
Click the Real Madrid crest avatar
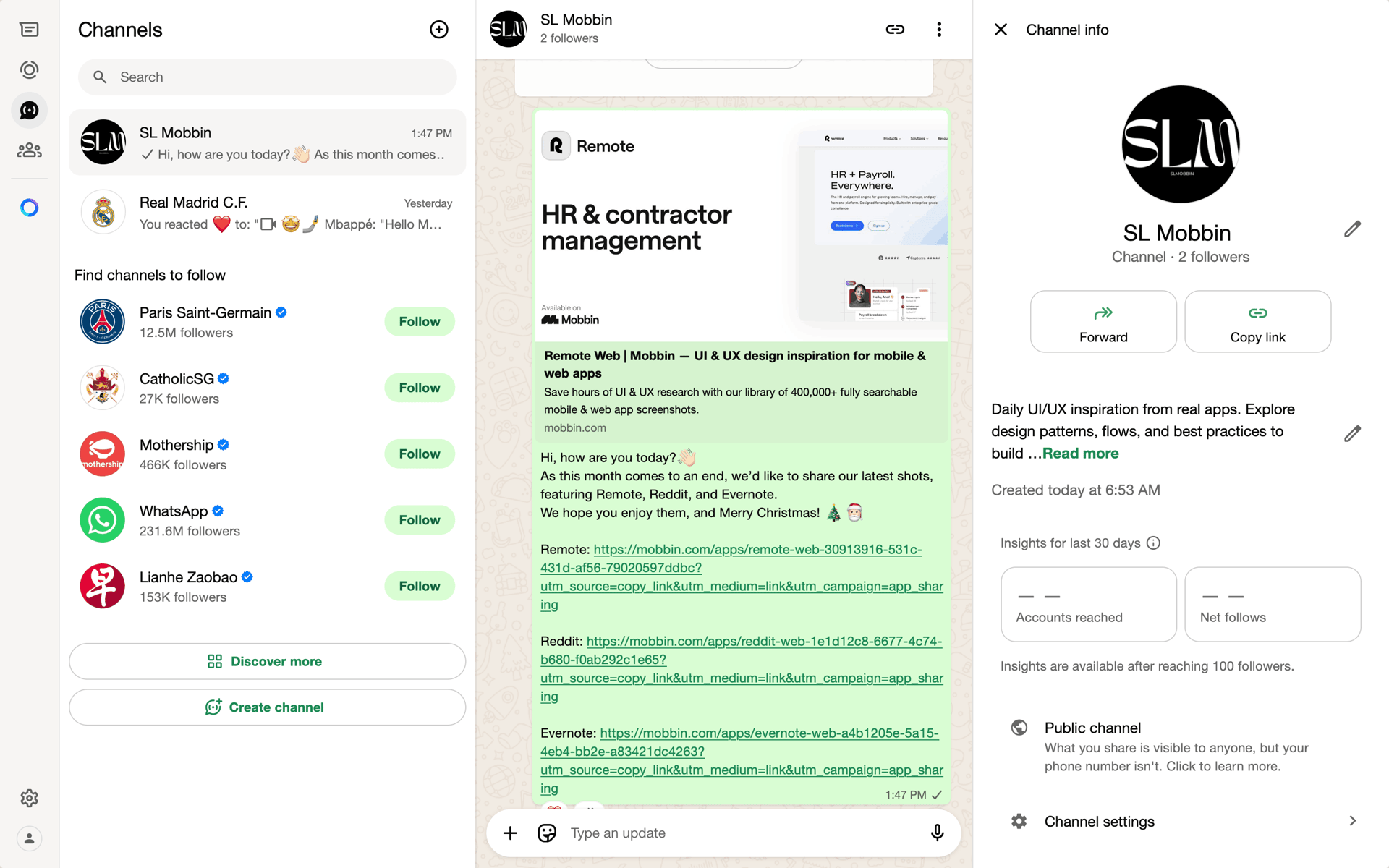point(103,213)
